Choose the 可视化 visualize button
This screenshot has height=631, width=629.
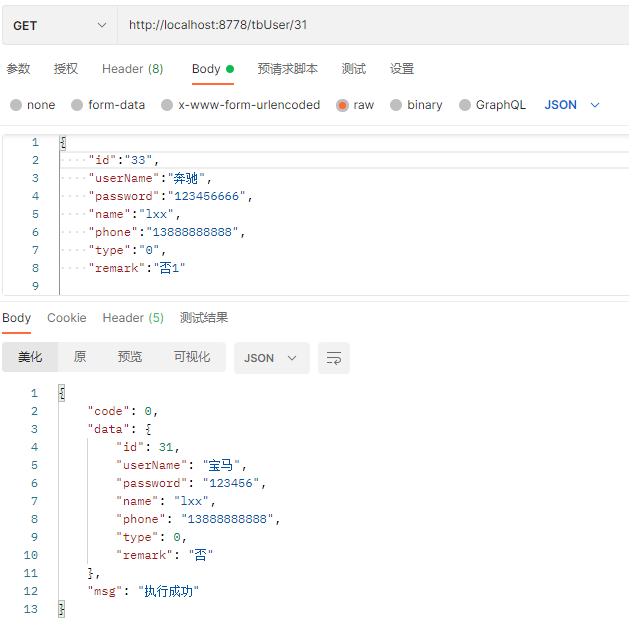pos(192,357)
